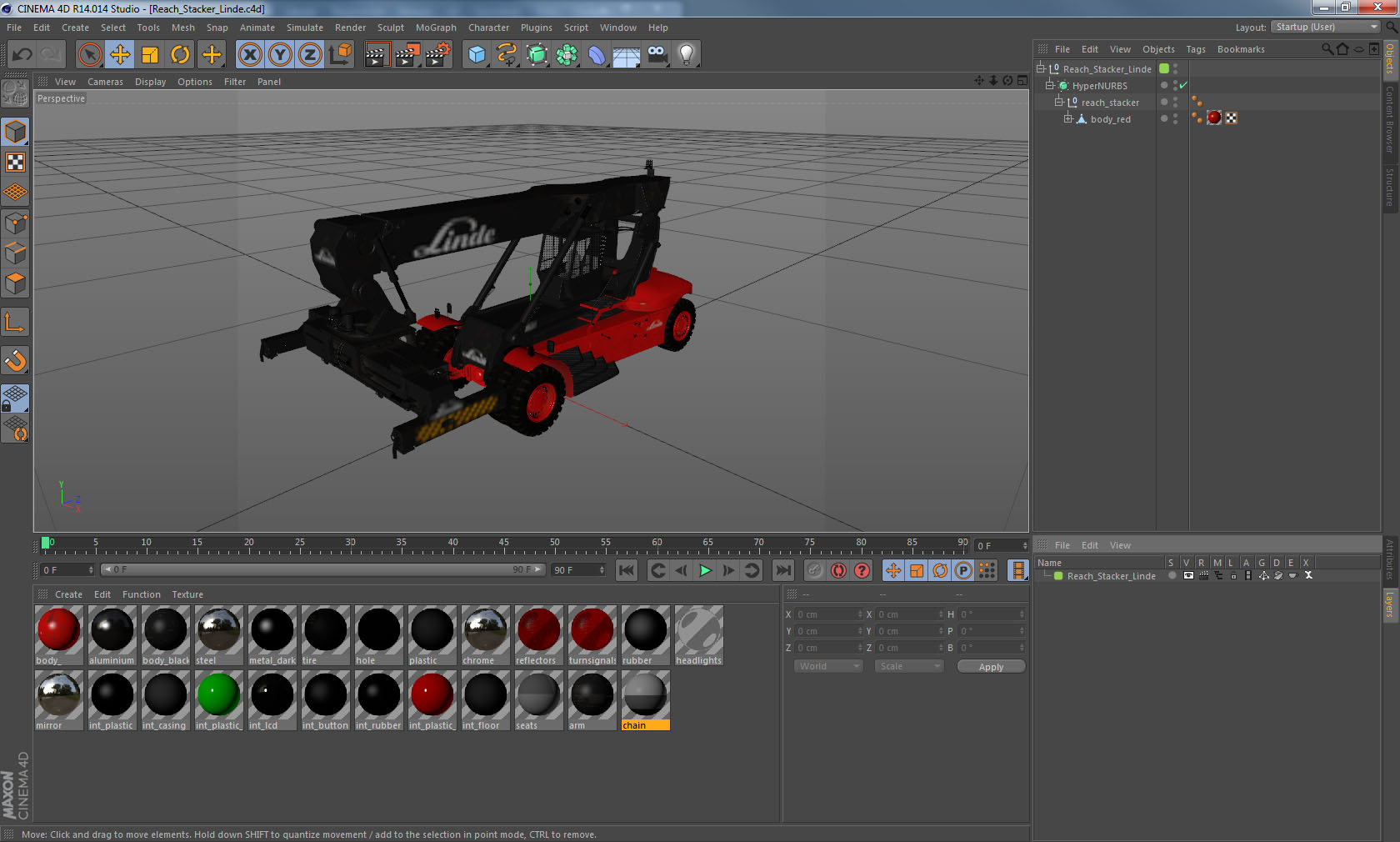Click the Undo arrow icon
This screenshot has width=1400, height=842.
click(x=22, y=55)
